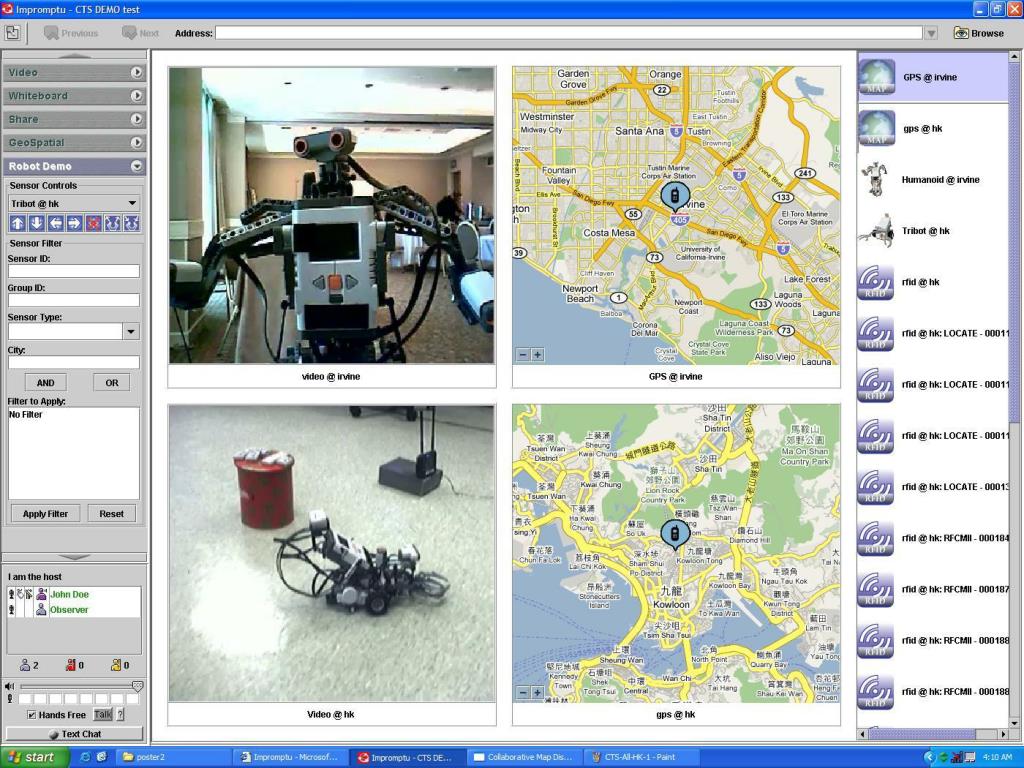Select the Humanoid @ irvine robot icon
This screenshot has height=768, width=1024.
pos(876,180)
